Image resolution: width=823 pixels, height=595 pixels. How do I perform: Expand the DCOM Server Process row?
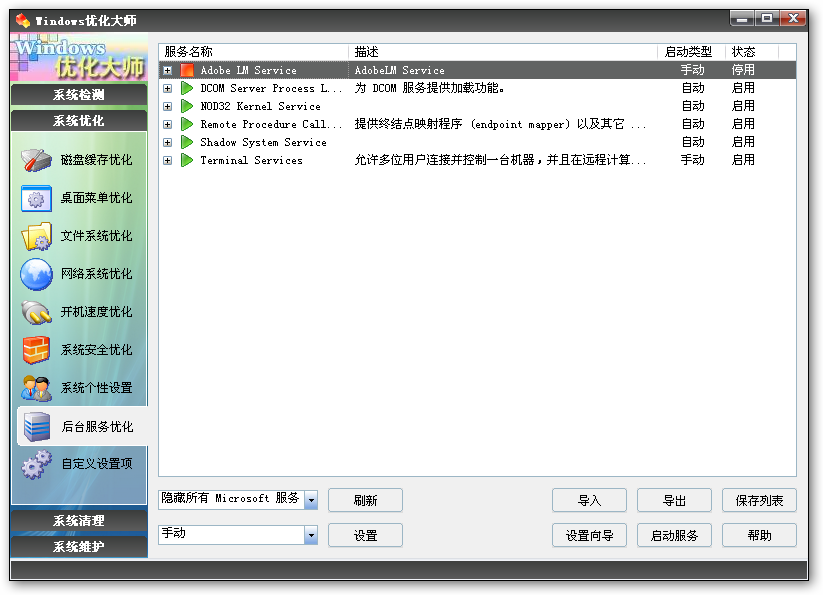tap(167, 89)
